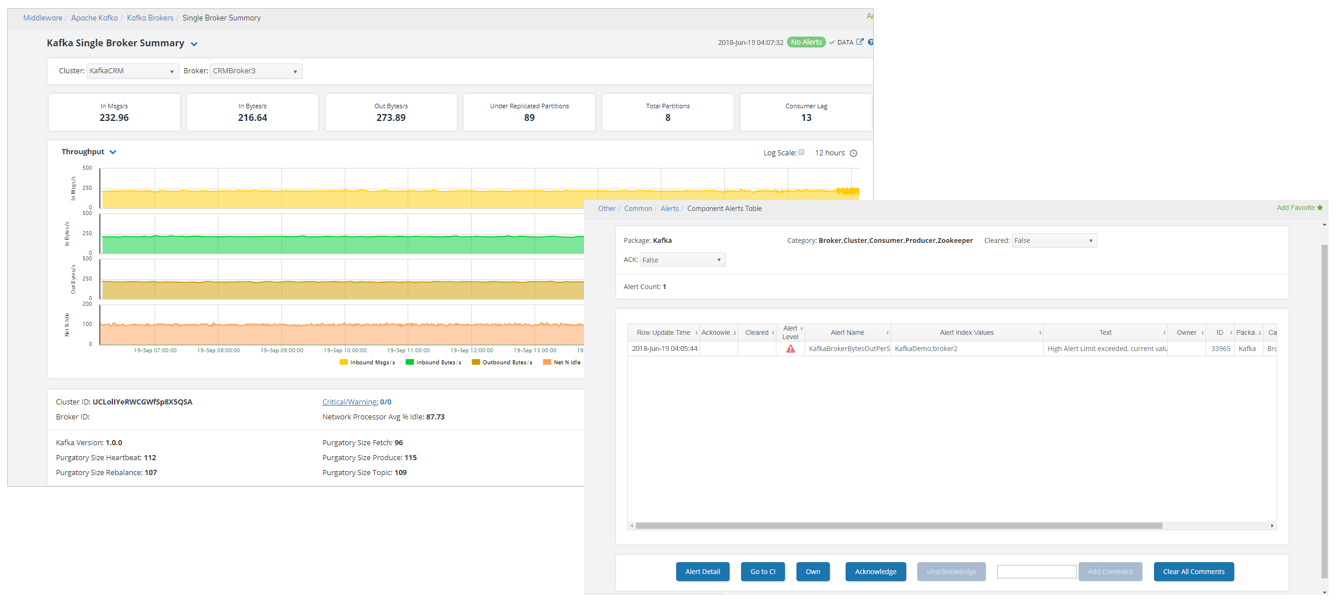Viewport: 1340px width, 612px height.
Task: Click the comment text input field
Action: tap(1037, 571)
